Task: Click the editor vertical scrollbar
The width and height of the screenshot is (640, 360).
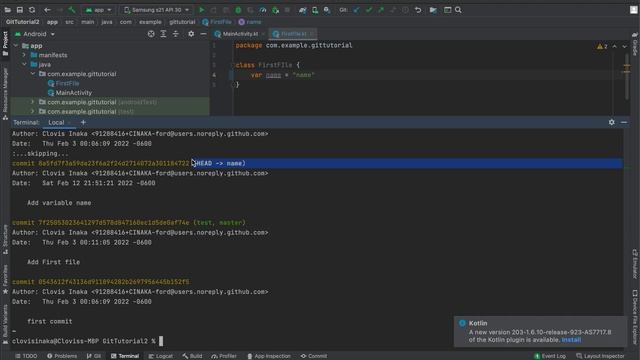Action: click(627, 78)
